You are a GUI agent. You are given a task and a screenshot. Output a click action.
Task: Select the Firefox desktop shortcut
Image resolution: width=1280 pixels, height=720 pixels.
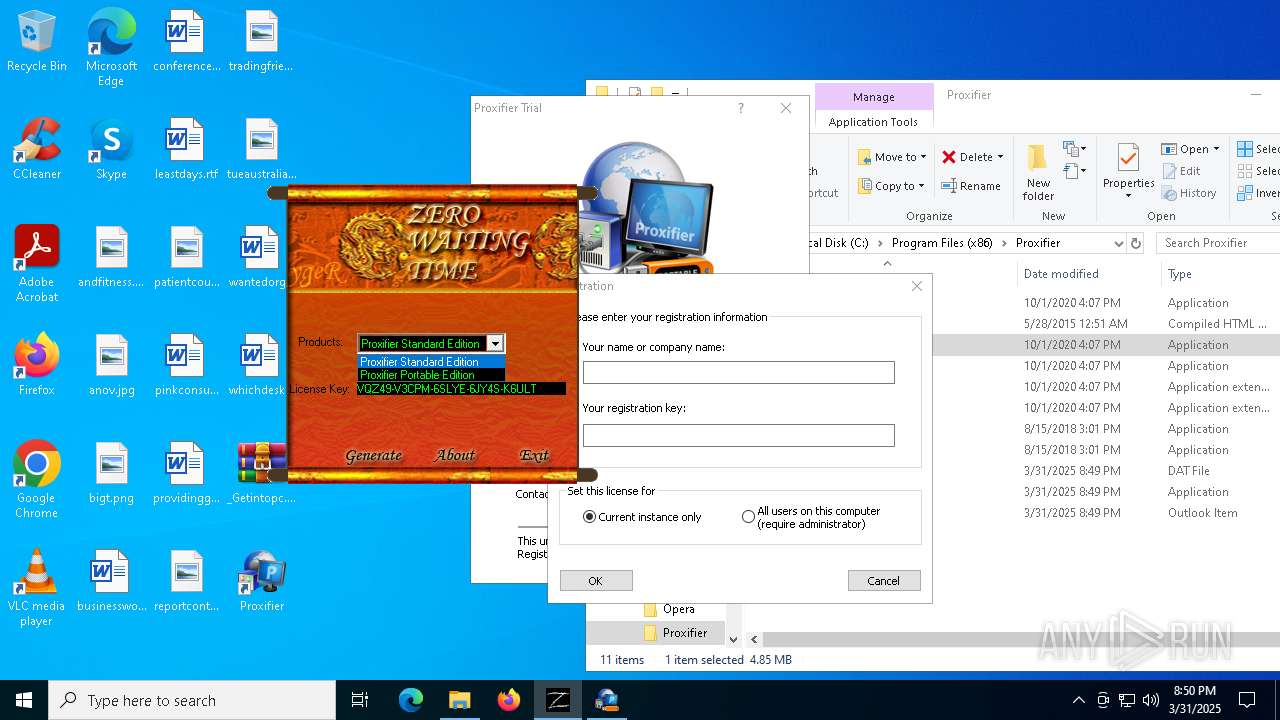pyautogui.click(x=37, y=365)
